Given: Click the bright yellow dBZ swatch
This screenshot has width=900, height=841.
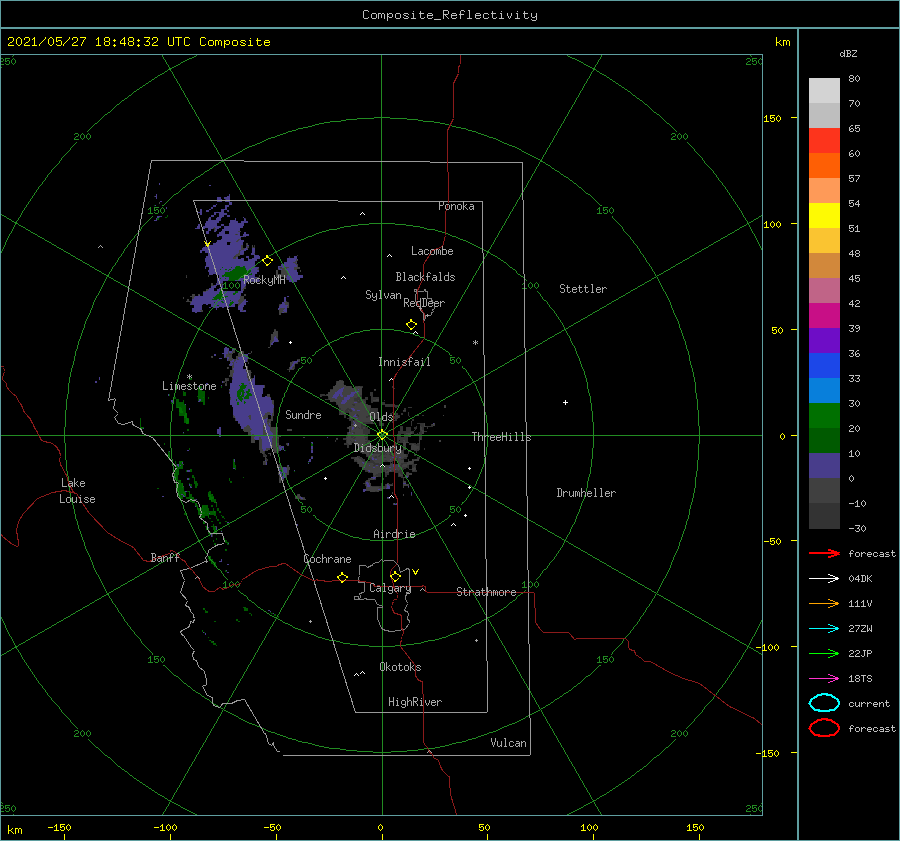Looking at the screenshot, I should tap(824, 216).
